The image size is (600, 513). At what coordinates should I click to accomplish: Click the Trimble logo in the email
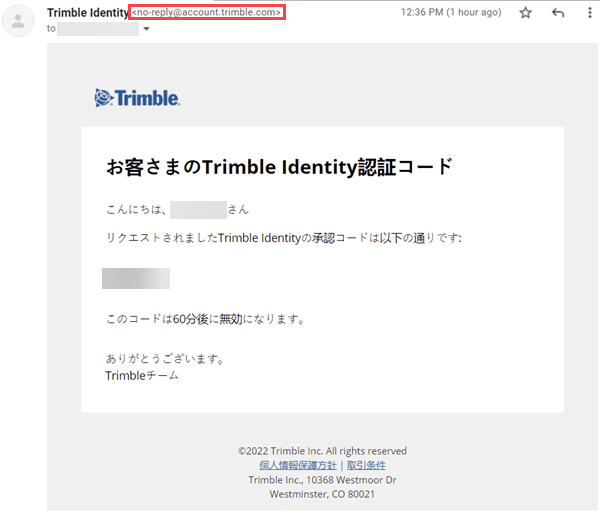click(x=137, y=98)
